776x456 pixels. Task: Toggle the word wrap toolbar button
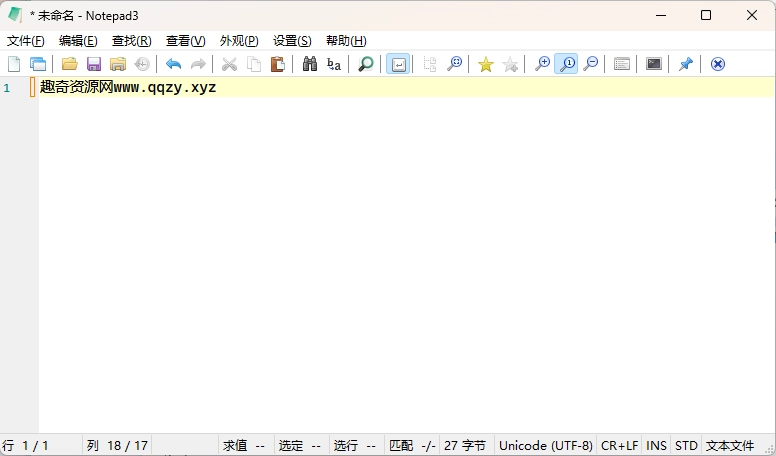(398, 64)
